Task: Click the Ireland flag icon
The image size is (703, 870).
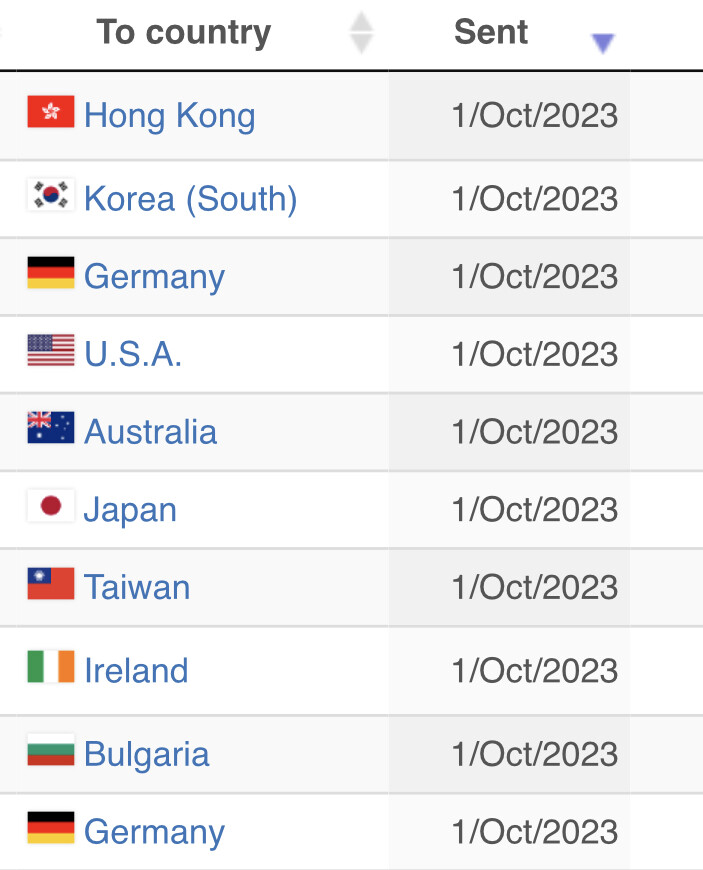Action: point(50,666)
